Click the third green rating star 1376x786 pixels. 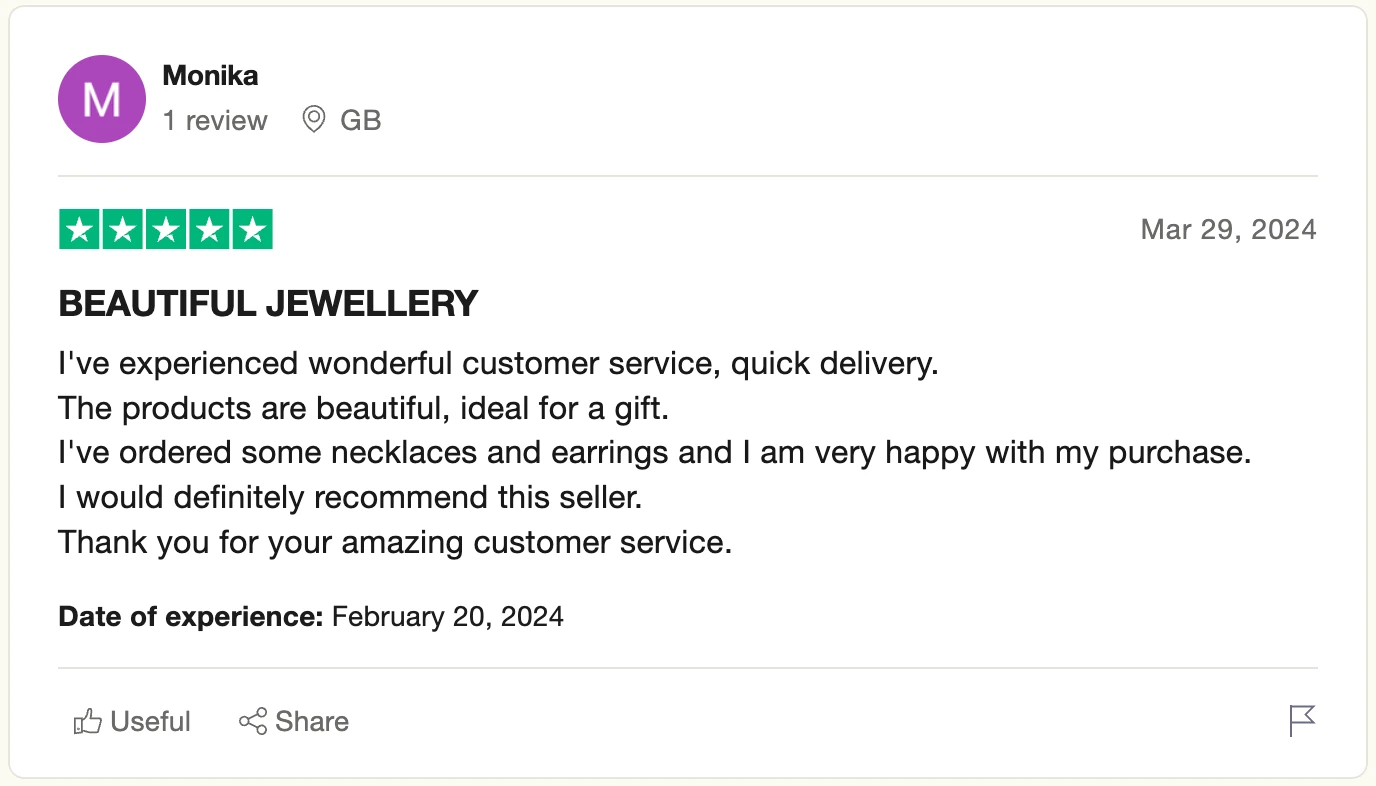point(166,230)
